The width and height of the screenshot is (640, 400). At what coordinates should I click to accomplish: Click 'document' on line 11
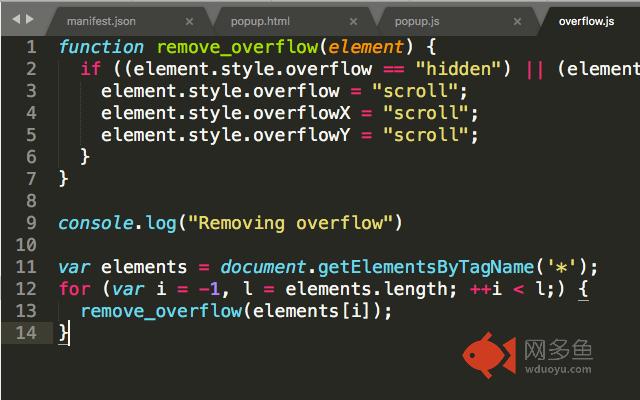point(263,267)
